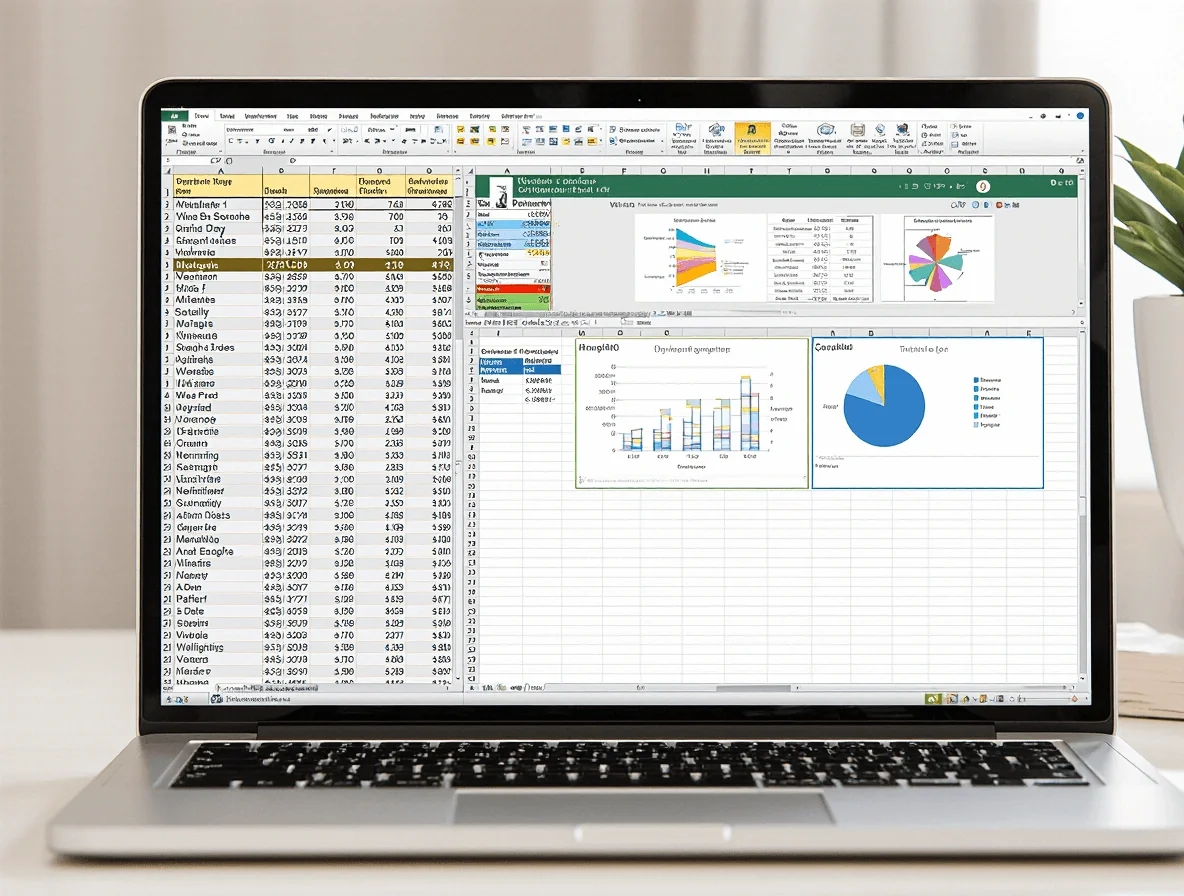Click the select-all corner of the left worksheet

click(168, 171)
